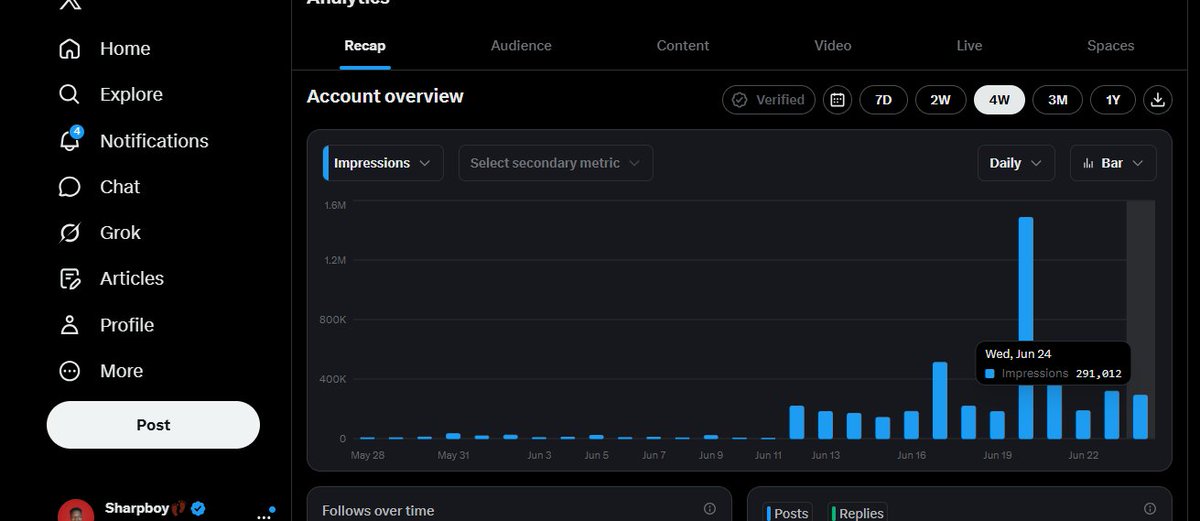
Task: Select the 4W time range
Action: pyautogui.click(x=999, y=100)
